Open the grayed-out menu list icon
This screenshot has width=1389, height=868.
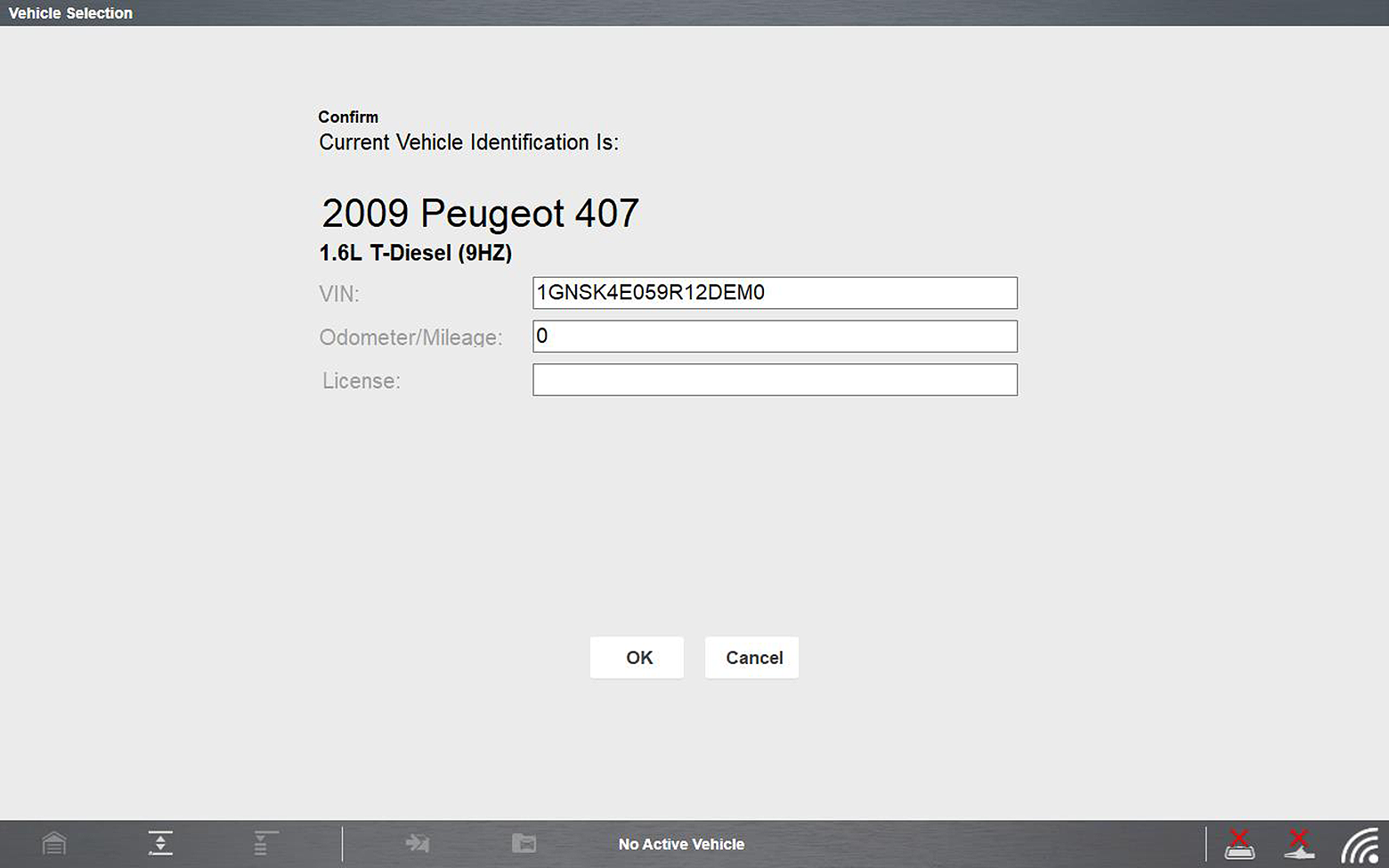(x=263, y=843)
